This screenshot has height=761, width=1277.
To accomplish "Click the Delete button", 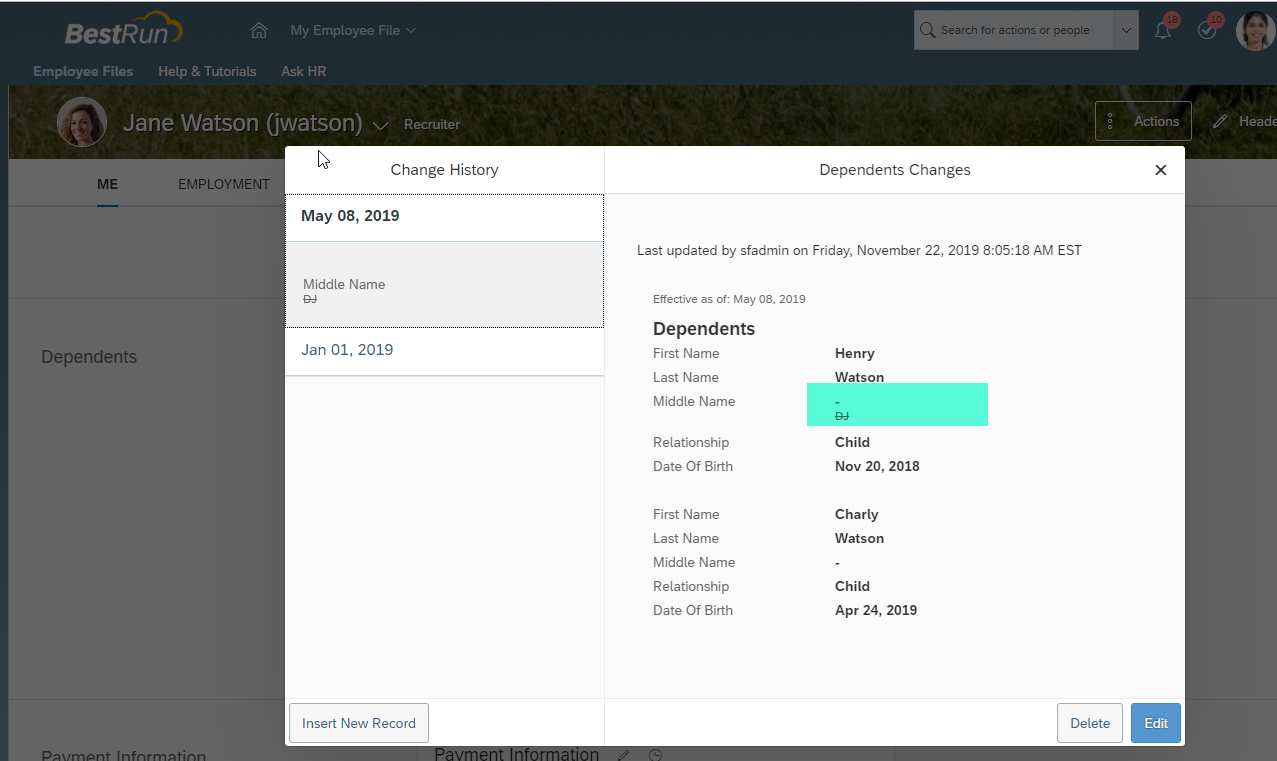I will [x=1090, y=723].
